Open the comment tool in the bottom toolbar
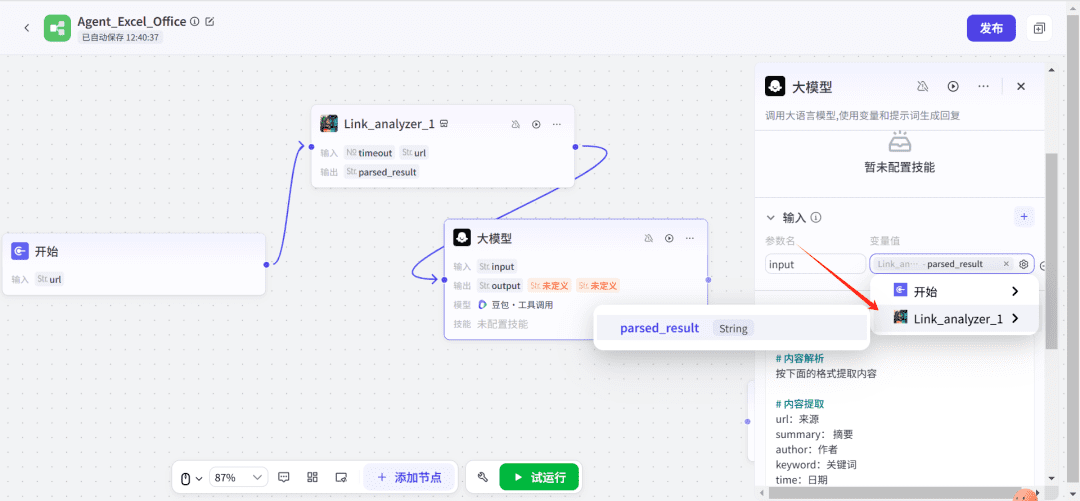 [284, 477]
